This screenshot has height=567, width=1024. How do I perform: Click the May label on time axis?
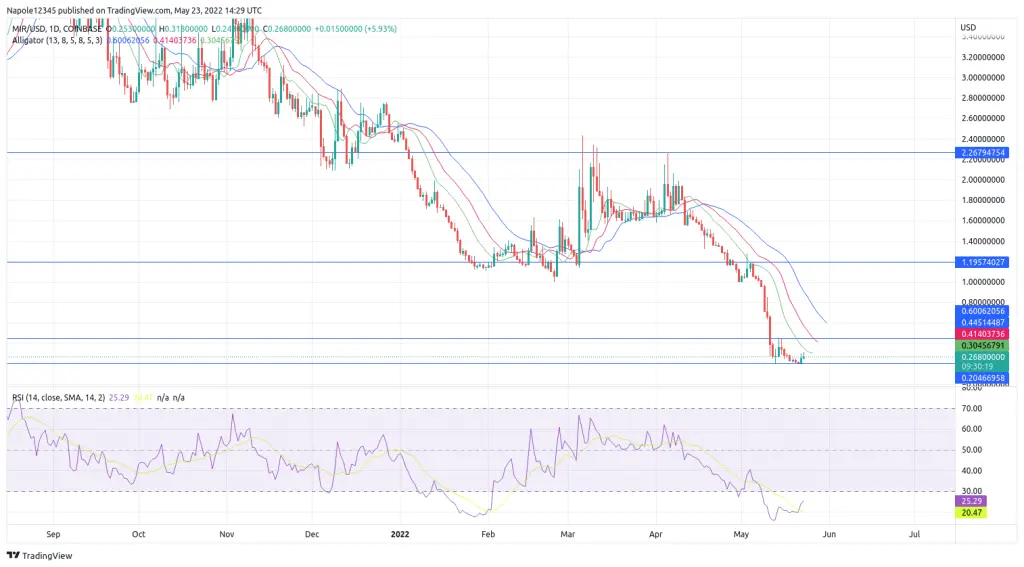coord(741,534)
